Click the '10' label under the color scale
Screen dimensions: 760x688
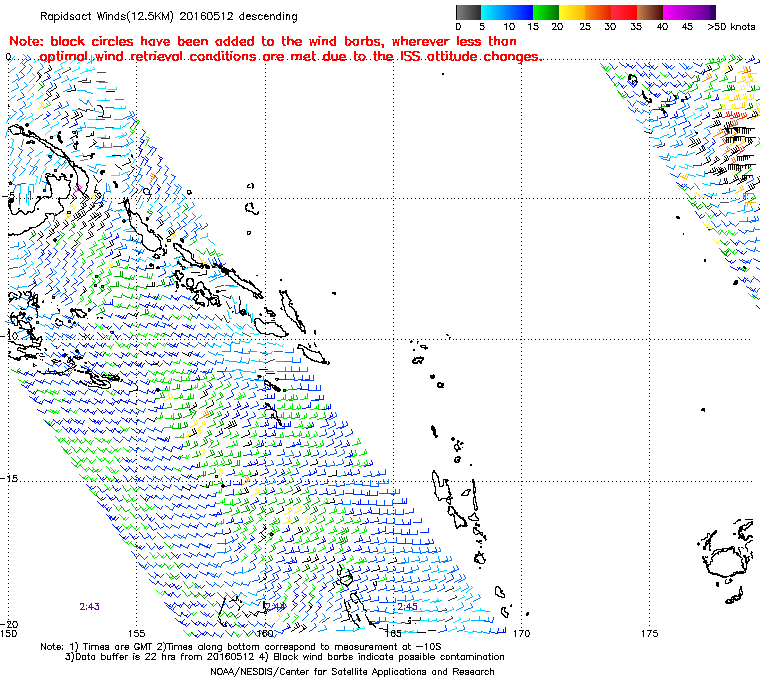[x=509, y=27]
